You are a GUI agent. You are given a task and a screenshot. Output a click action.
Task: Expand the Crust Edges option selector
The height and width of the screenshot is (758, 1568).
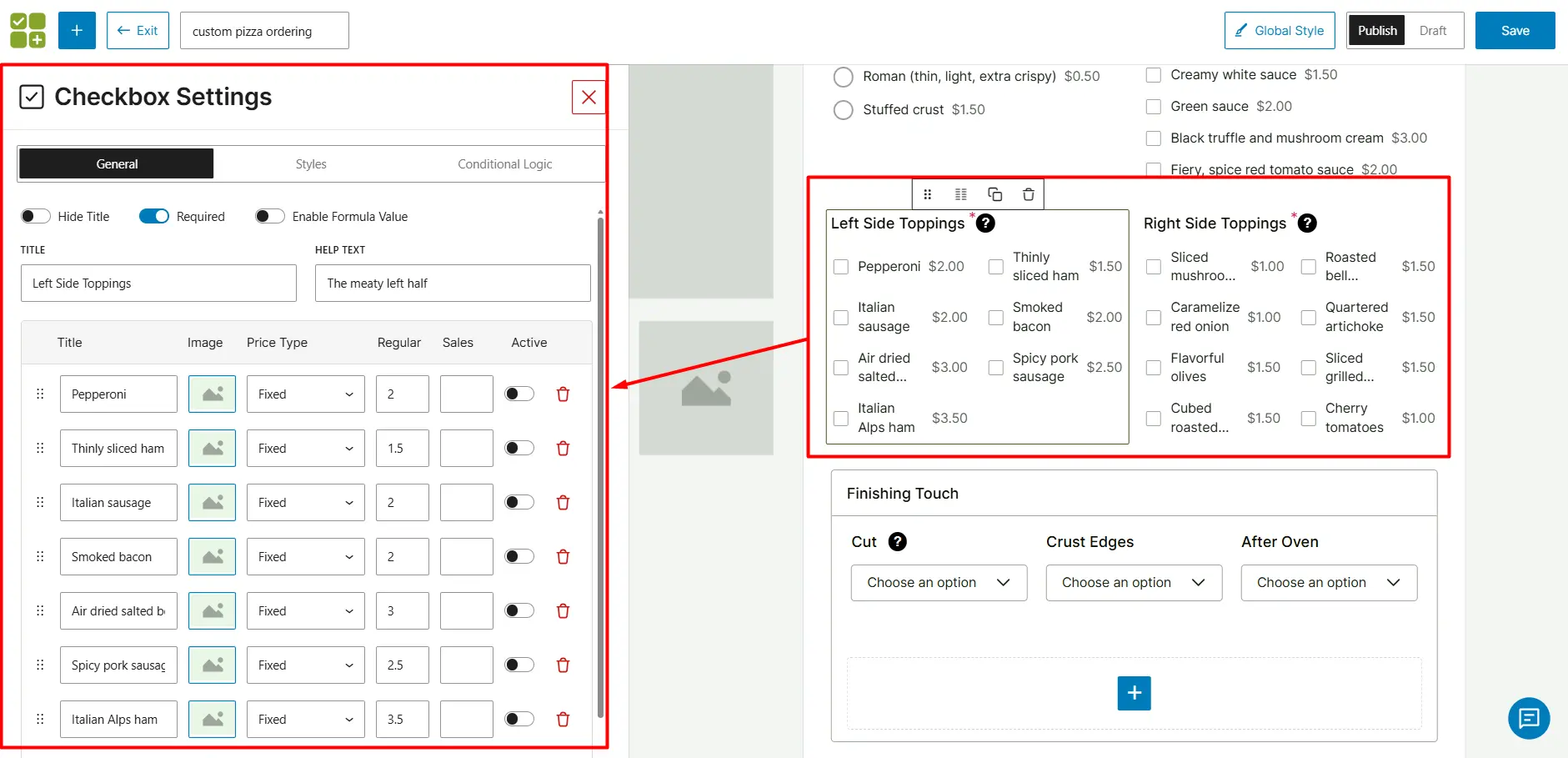(x=1133, y=582)
